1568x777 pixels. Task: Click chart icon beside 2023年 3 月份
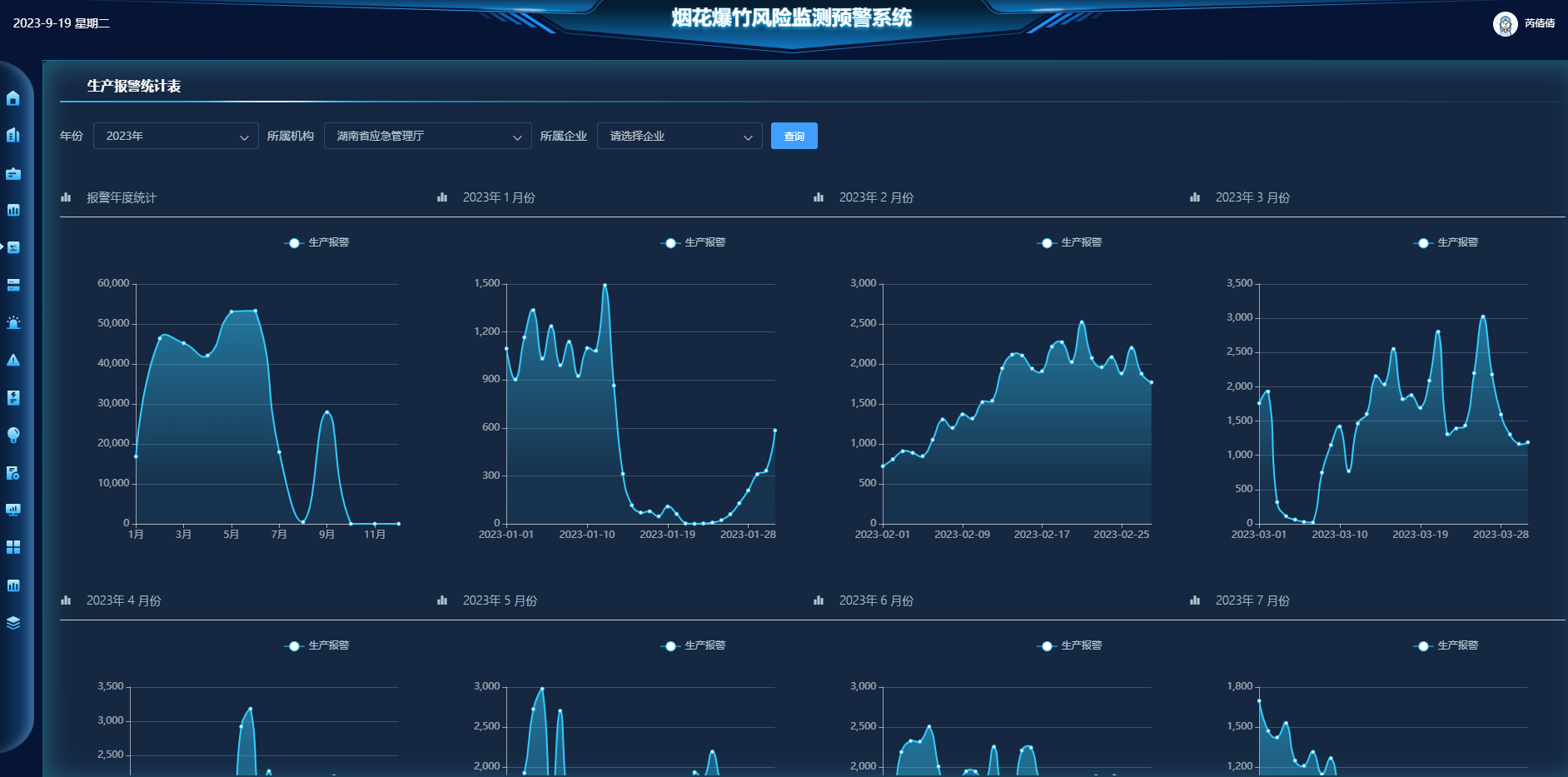pyautogui.click(x=1195, y=197)
